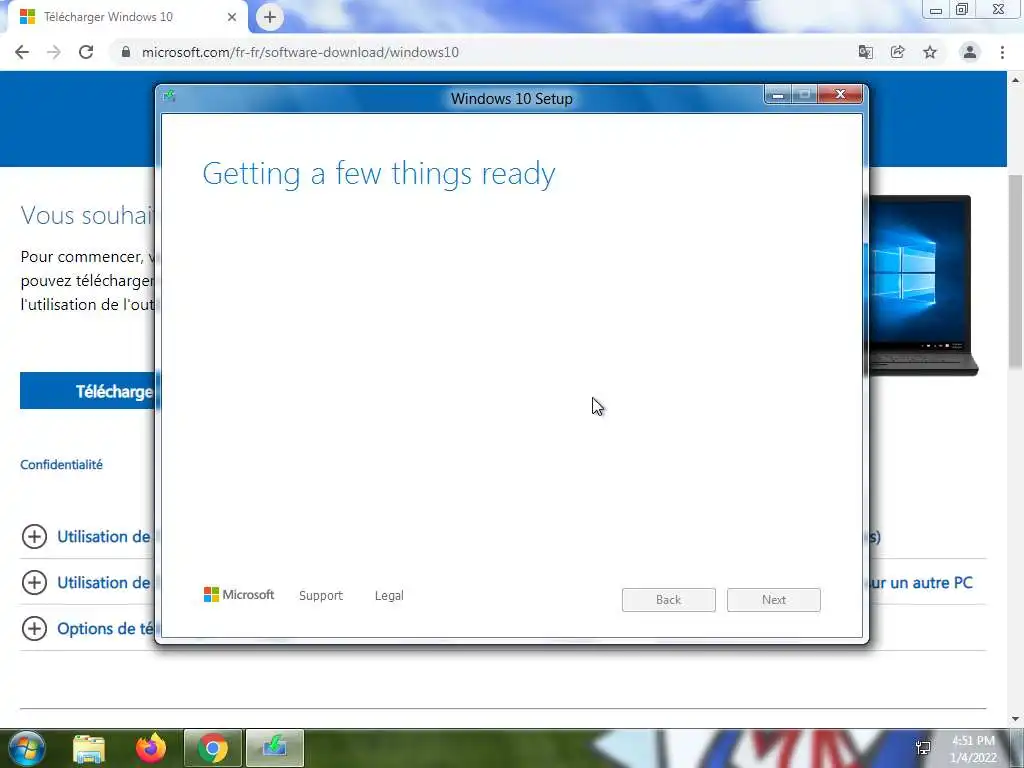Switch to Chrome in the taskbar
The width and height of the screenshot is (1024, 768).
pos(213,748)
